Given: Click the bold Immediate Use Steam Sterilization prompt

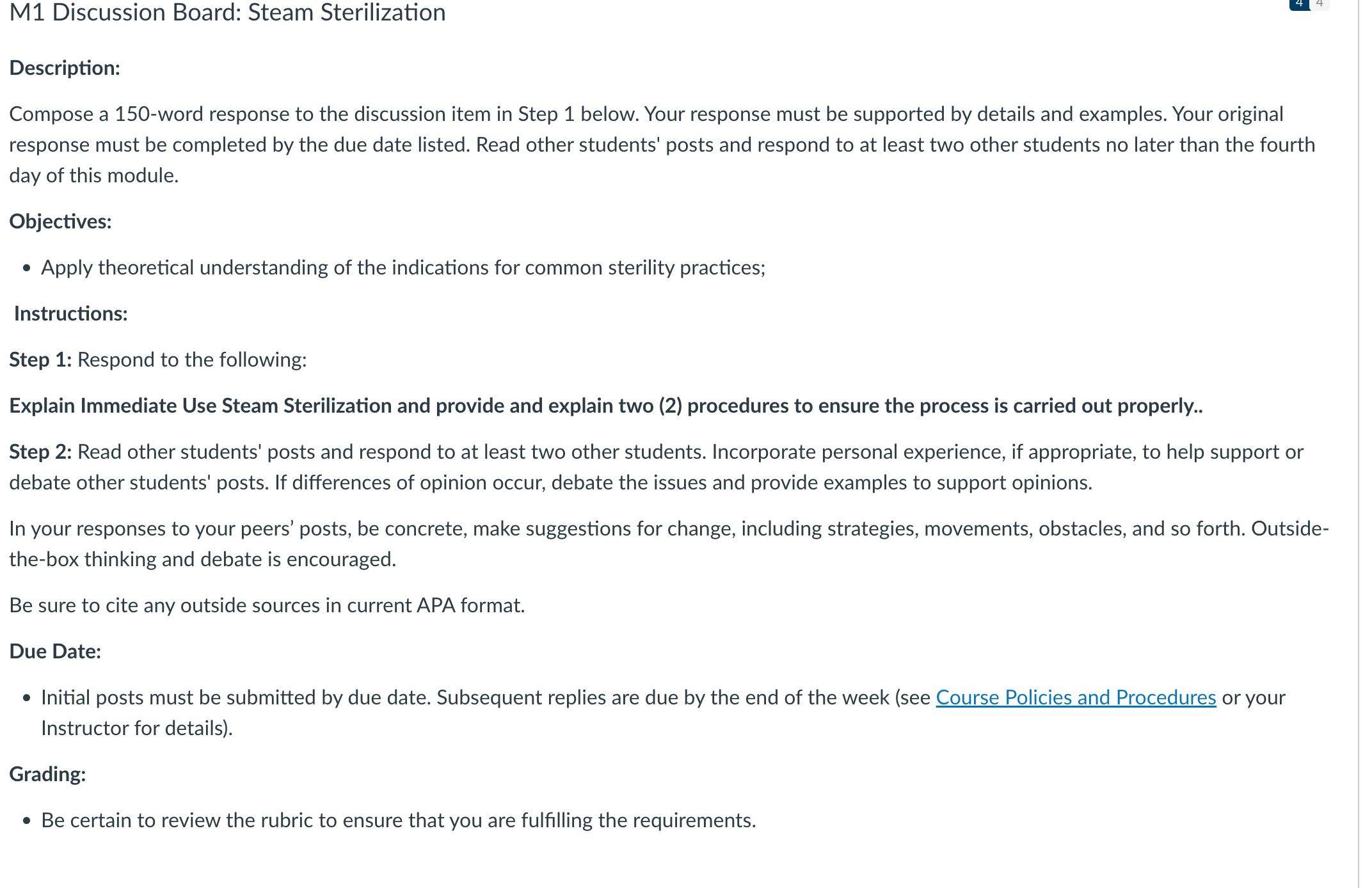Looking at the screenshot, I should coord(606,406).
